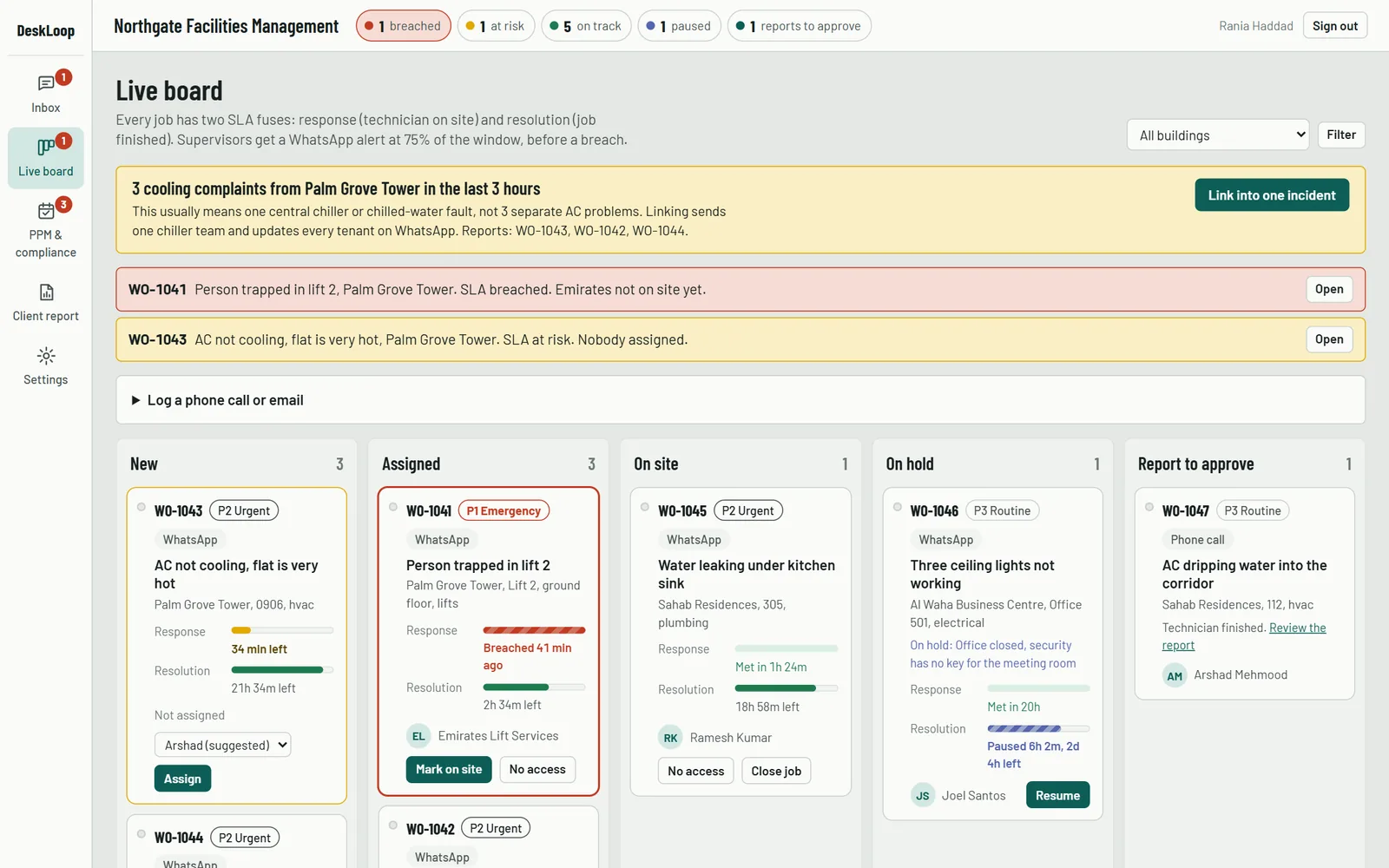Screen dimensions: 1389x868
Task: Resume the paused WO-1046 job
Action: click(x=1057, y=795)
